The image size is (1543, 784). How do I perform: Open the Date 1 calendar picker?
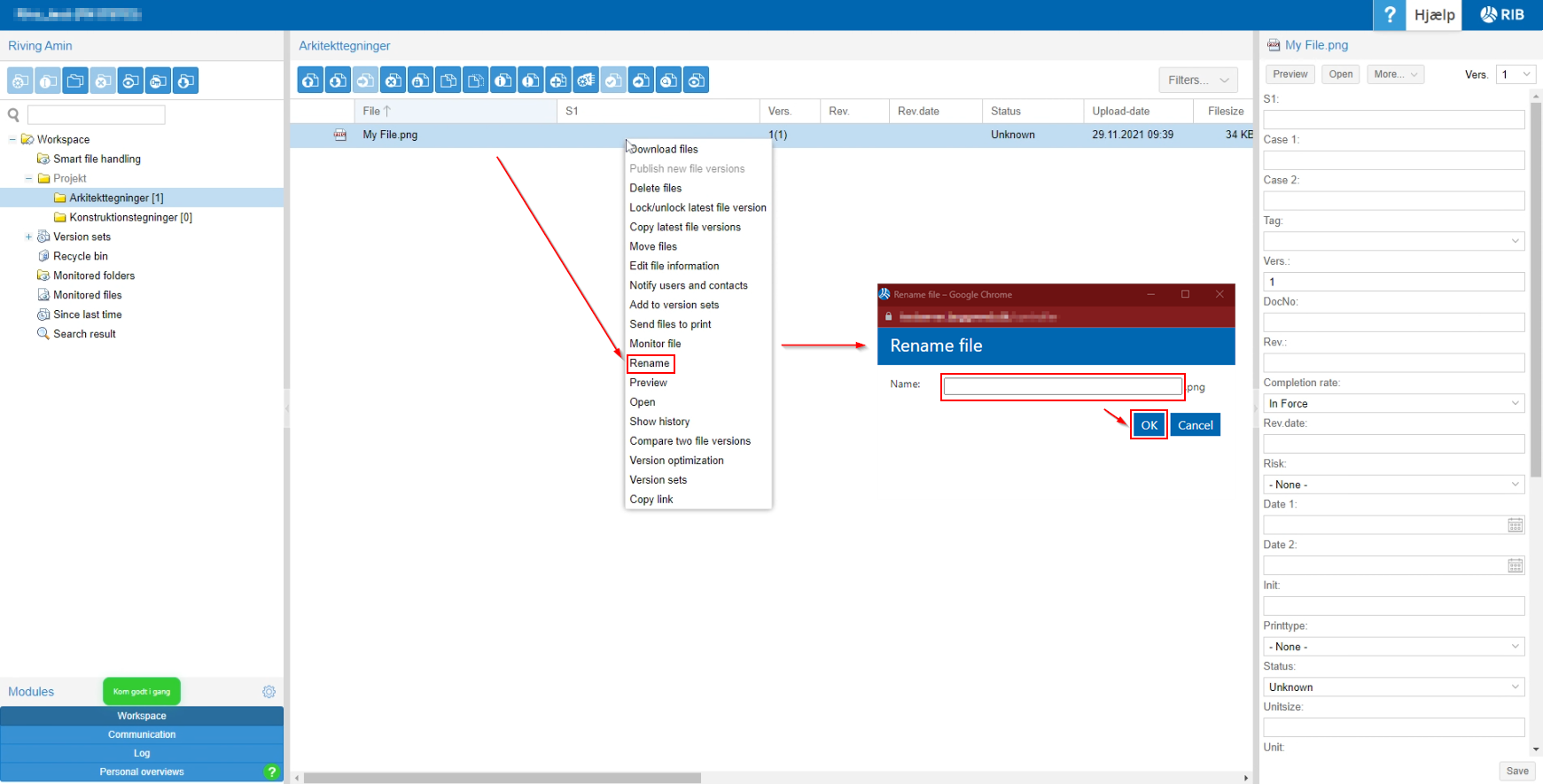(1515, 525)
